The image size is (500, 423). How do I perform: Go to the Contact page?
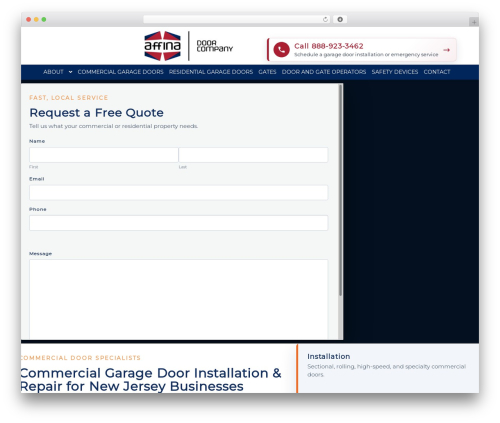point(437,72)
